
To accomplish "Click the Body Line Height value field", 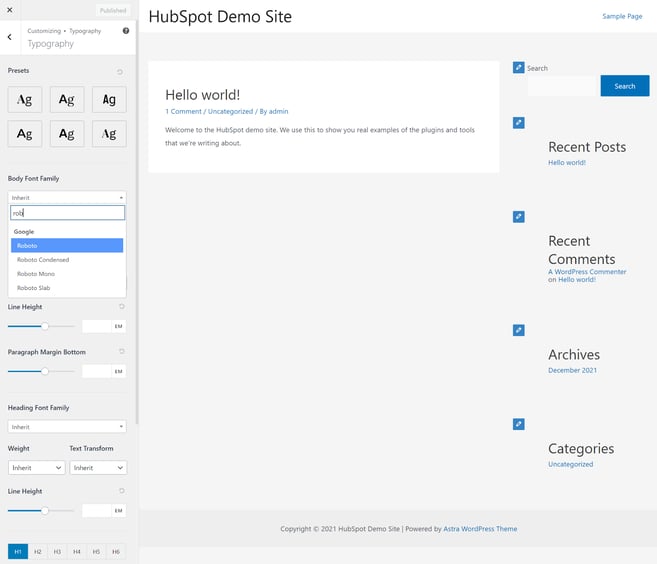I will [x=97, y=326].
